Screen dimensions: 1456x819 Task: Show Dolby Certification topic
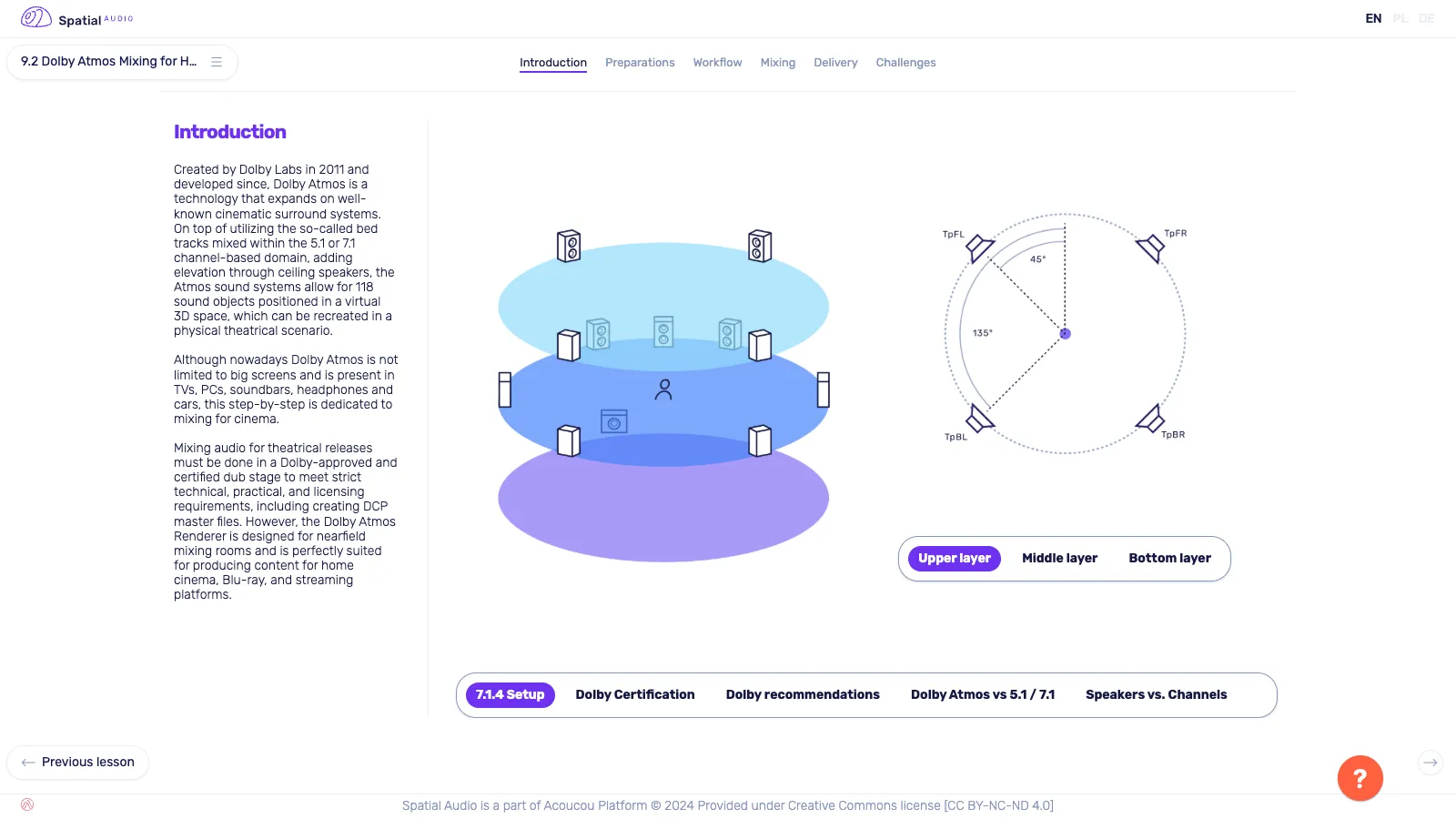tap(635, 695)
